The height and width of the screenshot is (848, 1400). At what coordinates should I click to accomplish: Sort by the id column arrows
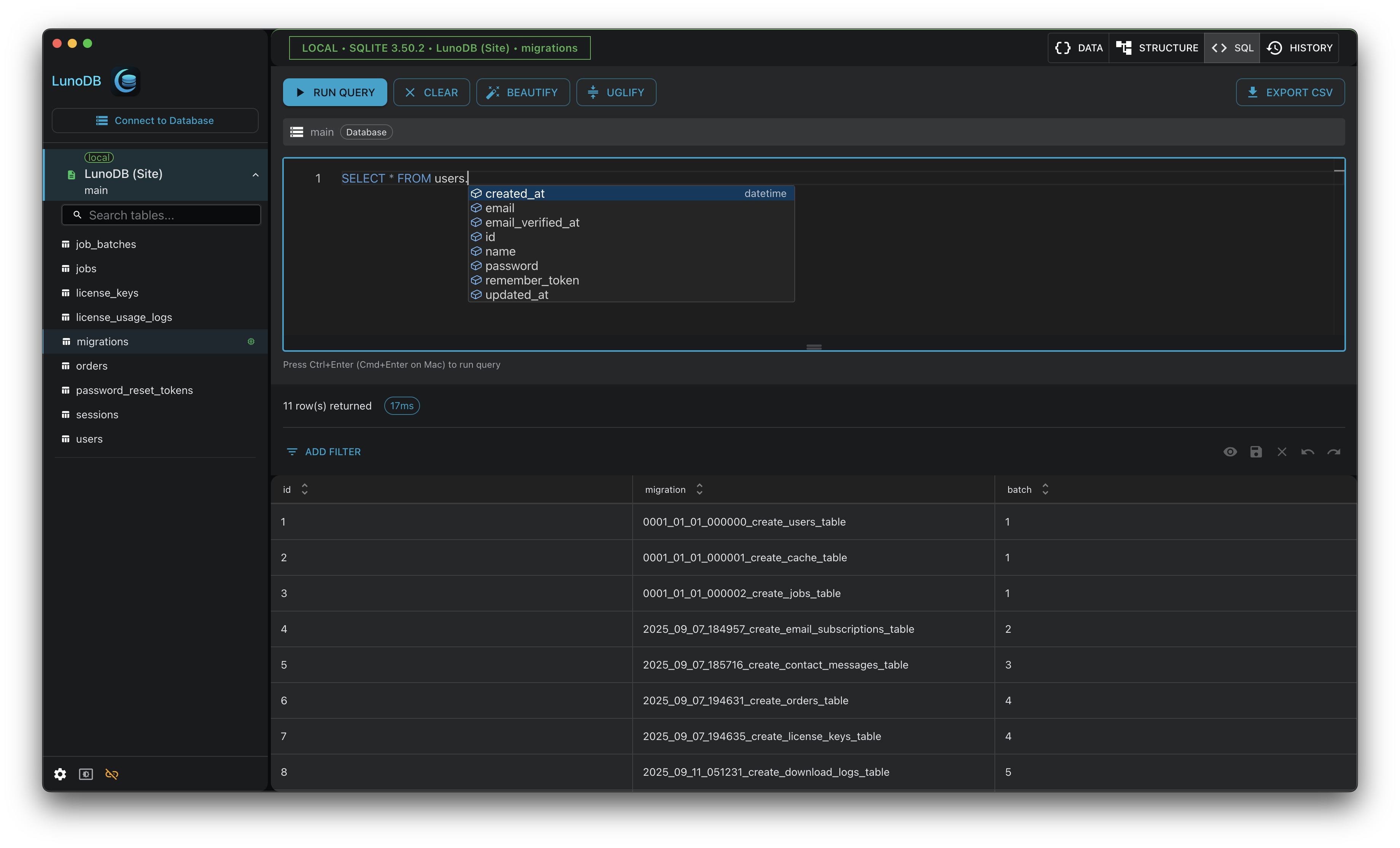[x=305, y=489]
